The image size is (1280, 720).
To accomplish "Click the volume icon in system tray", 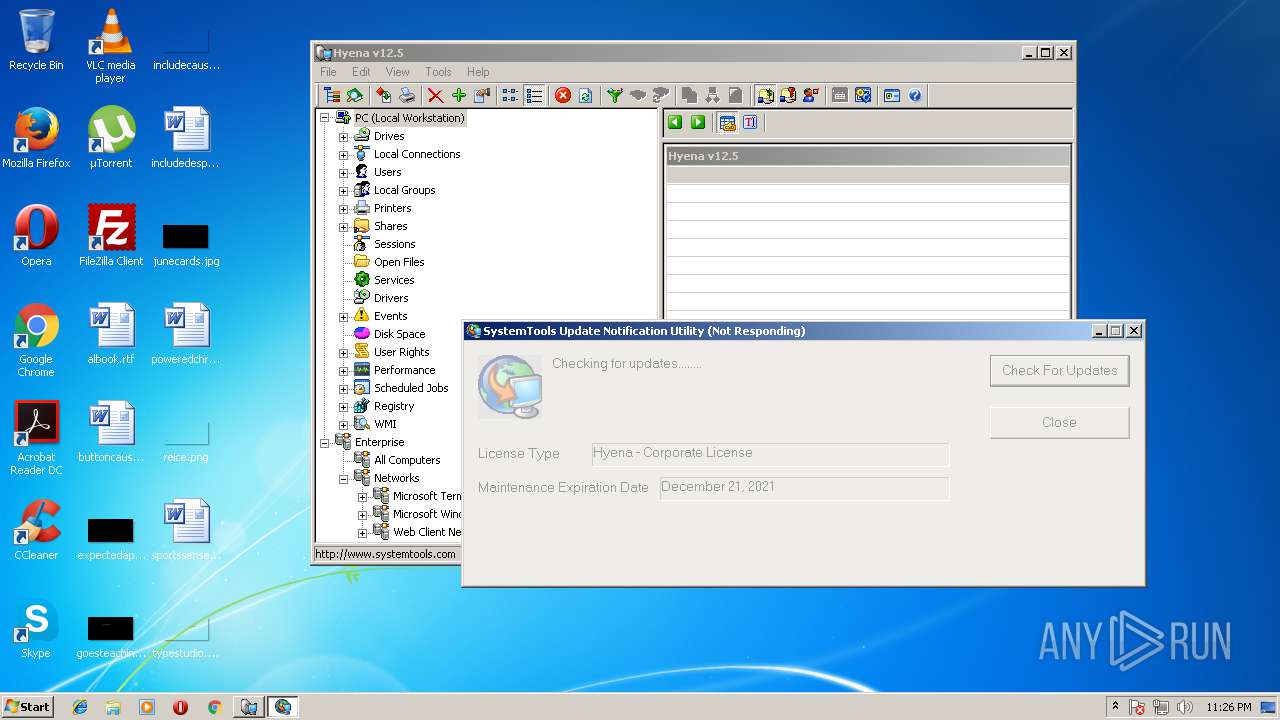I will [x=1184, y=707].
